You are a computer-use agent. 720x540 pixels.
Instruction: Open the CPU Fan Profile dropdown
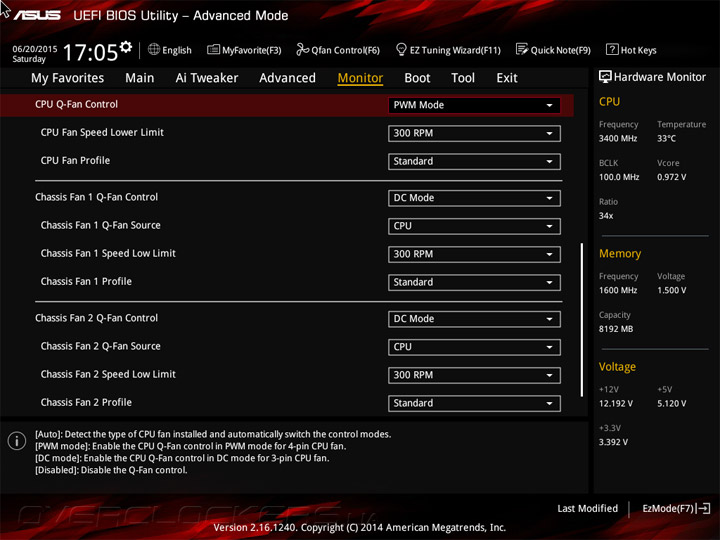click(474, 161)
